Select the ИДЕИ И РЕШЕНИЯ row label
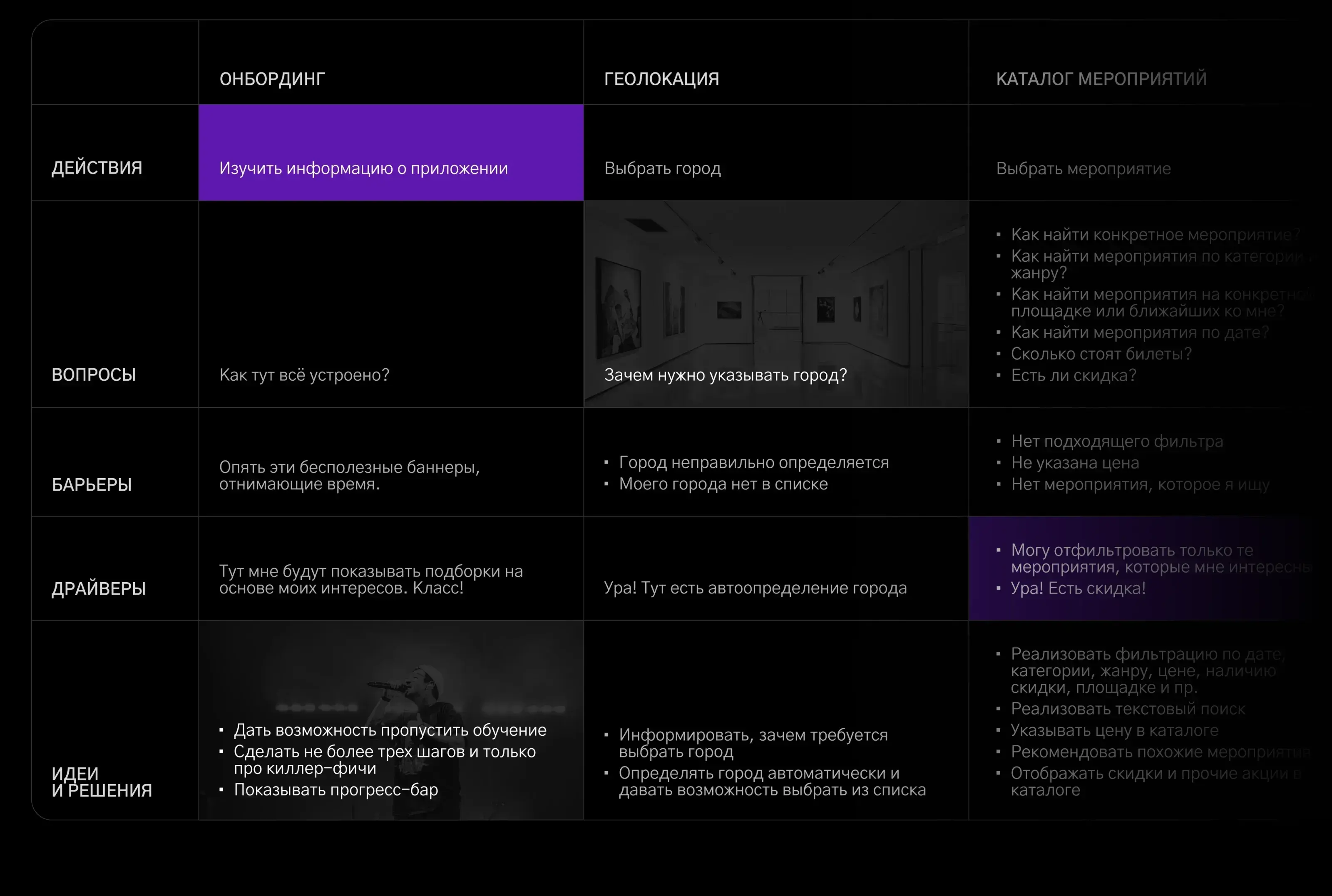This screenshot has width=1332, height=896. point(102,782)
